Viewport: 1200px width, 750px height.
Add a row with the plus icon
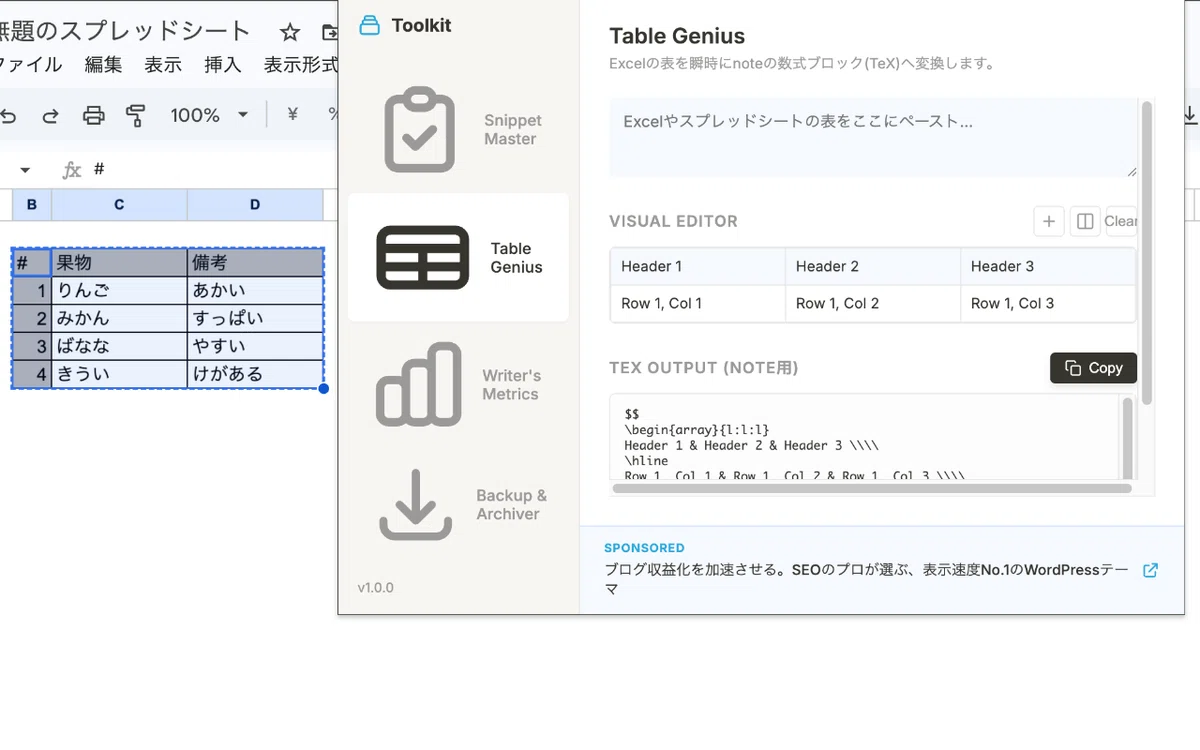click(x=1048, y=222)
